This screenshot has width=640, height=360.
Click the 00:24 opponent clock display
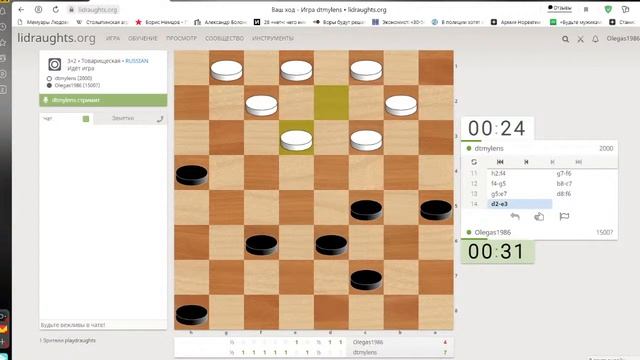click(x=497, y=128)
